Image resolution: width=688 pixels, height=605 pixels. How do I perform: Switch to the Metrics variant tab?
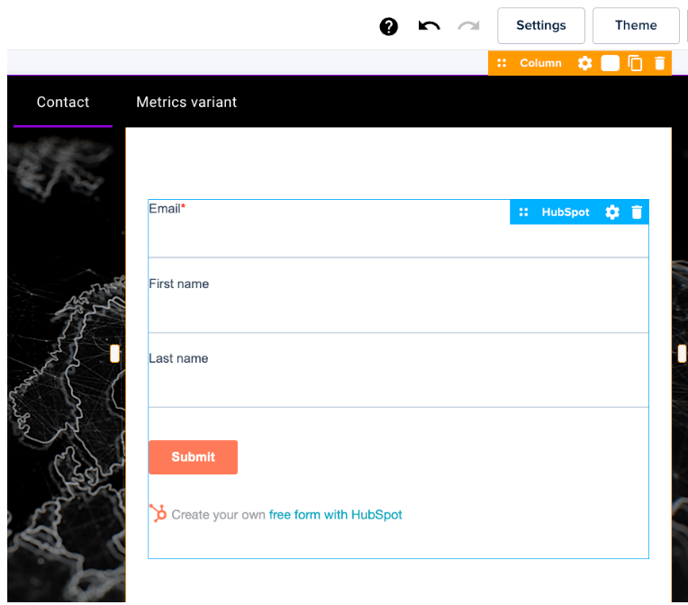[x=186, y=102]
